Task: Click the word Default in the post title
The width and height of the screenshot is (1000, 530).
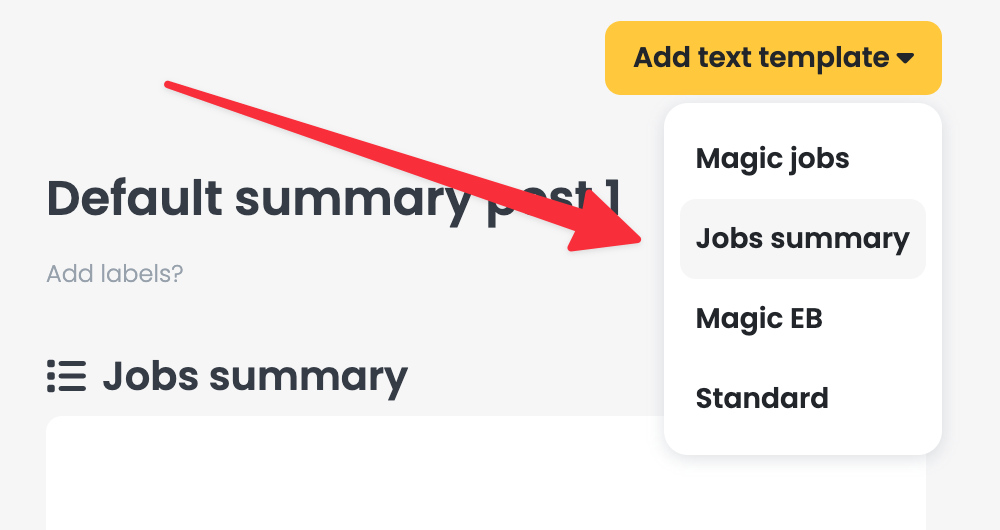Action: tap(135, 198)
